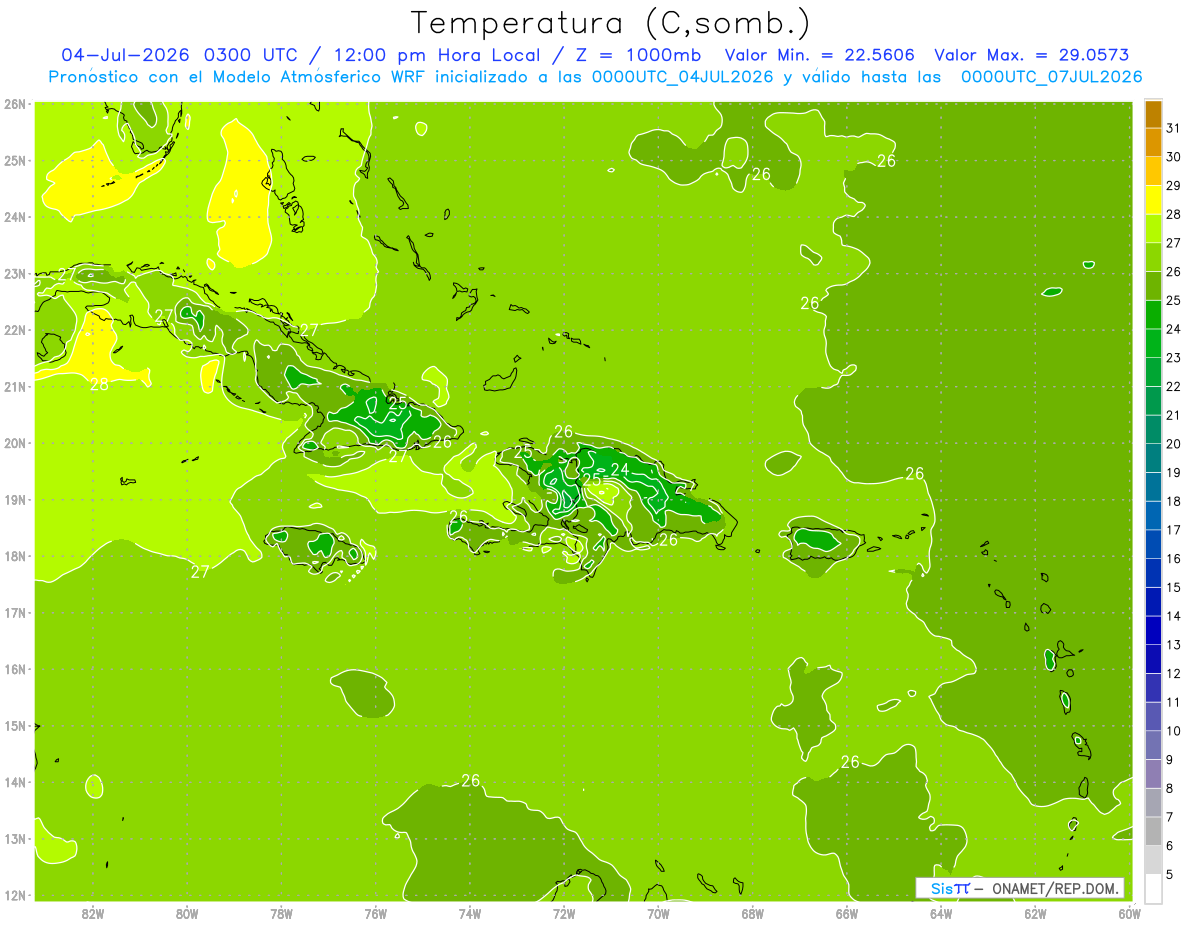Click the green cool patch over Jamaica
The image size is (1200, 927).
click(x=322, y=544)
